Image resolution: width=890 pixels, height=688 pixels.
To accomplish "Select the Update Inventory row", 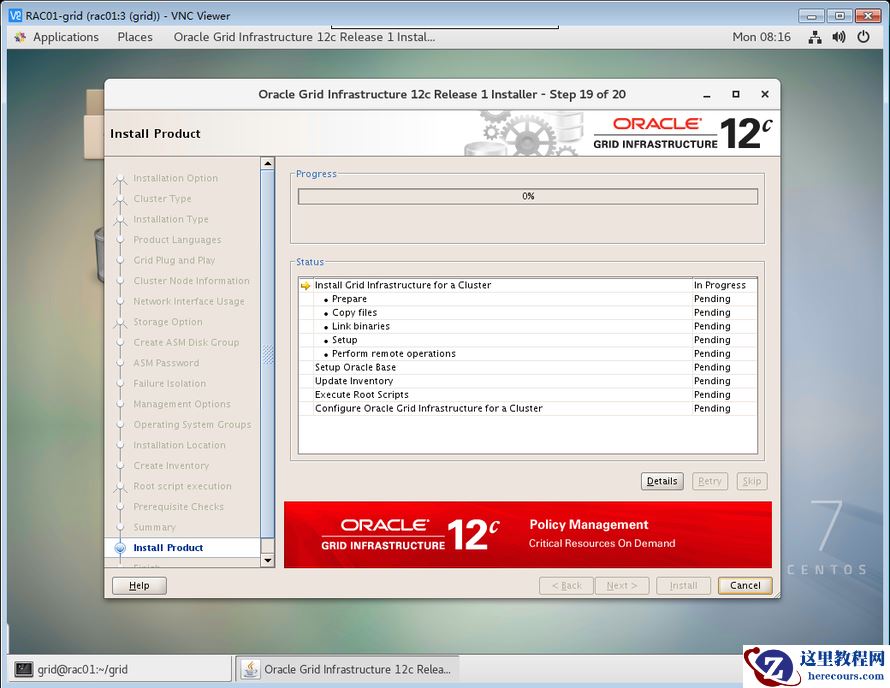I will click(528, 380).
